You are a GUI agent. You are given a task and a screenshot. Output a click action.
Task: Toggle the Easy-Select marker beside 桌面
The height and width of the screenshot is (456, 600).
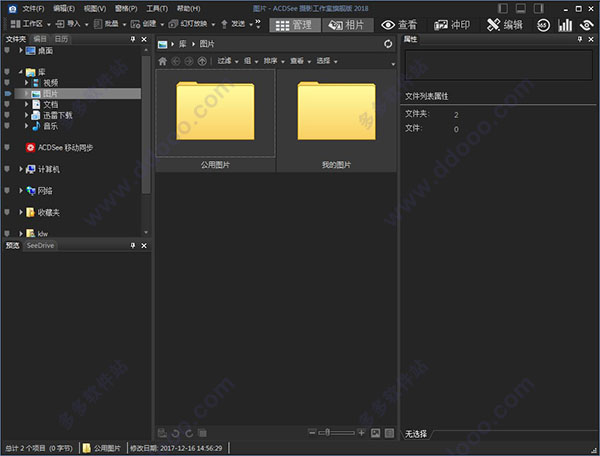coord(7,50)
